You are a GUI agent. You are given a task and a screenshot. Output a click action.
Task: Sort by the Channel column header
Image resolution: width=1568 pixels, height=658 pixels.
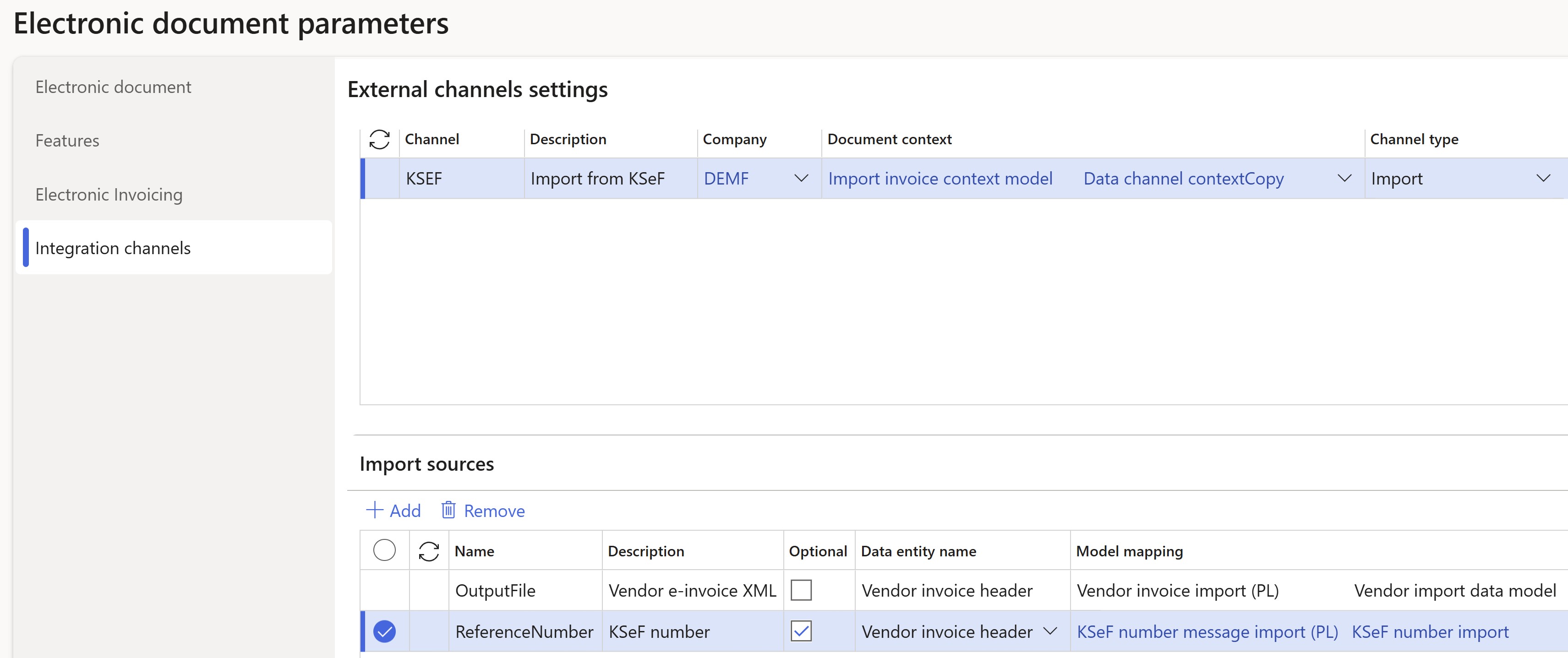coord(432,139)
